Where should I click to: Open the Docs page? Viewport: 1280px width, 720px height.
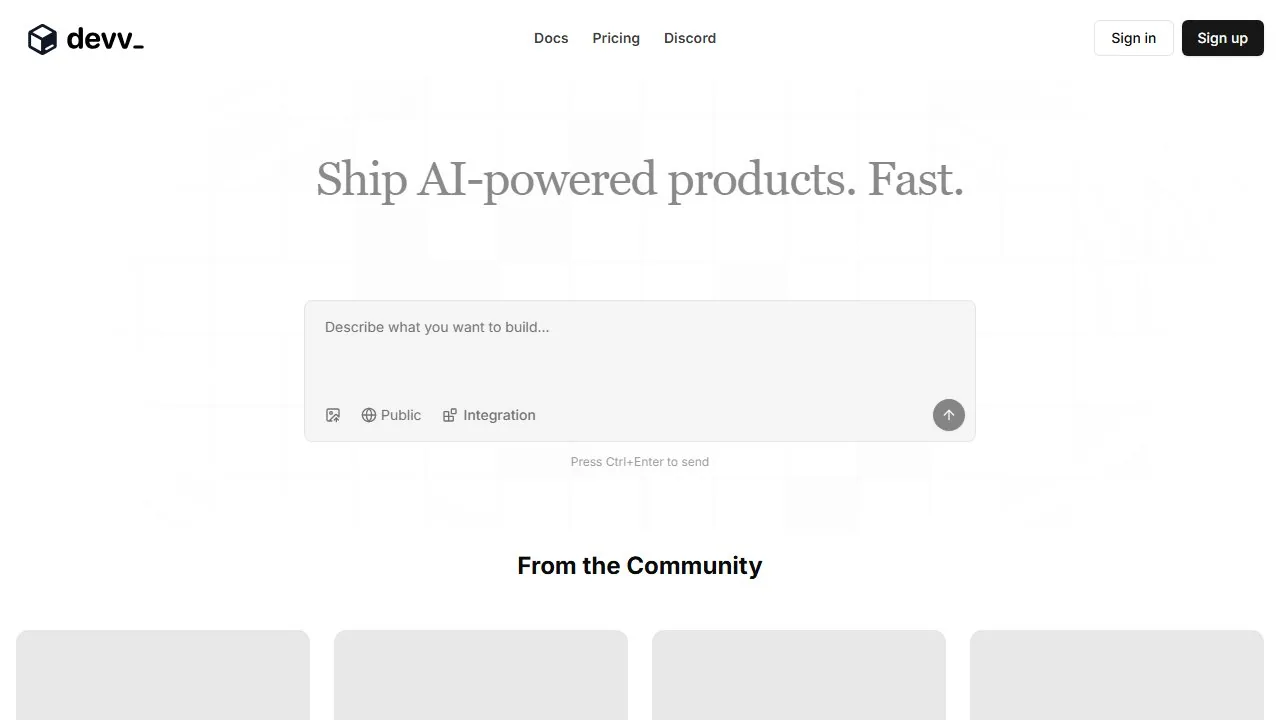[x=551, y=38]
